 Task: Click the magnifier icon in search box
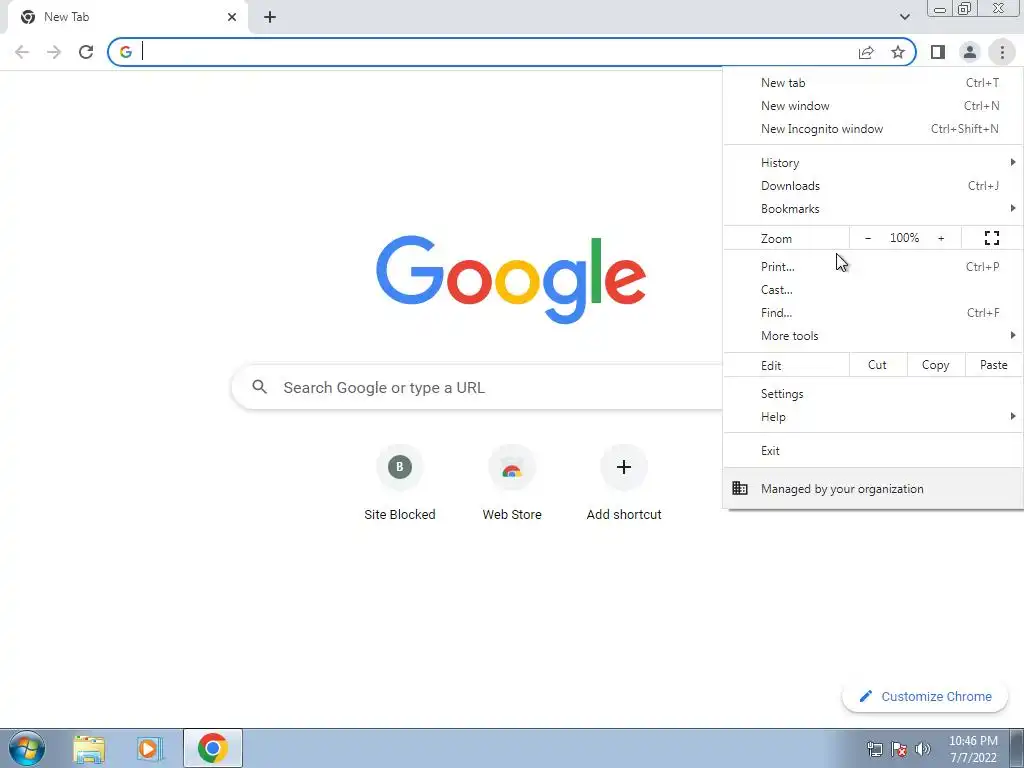[x=259, y=387]
